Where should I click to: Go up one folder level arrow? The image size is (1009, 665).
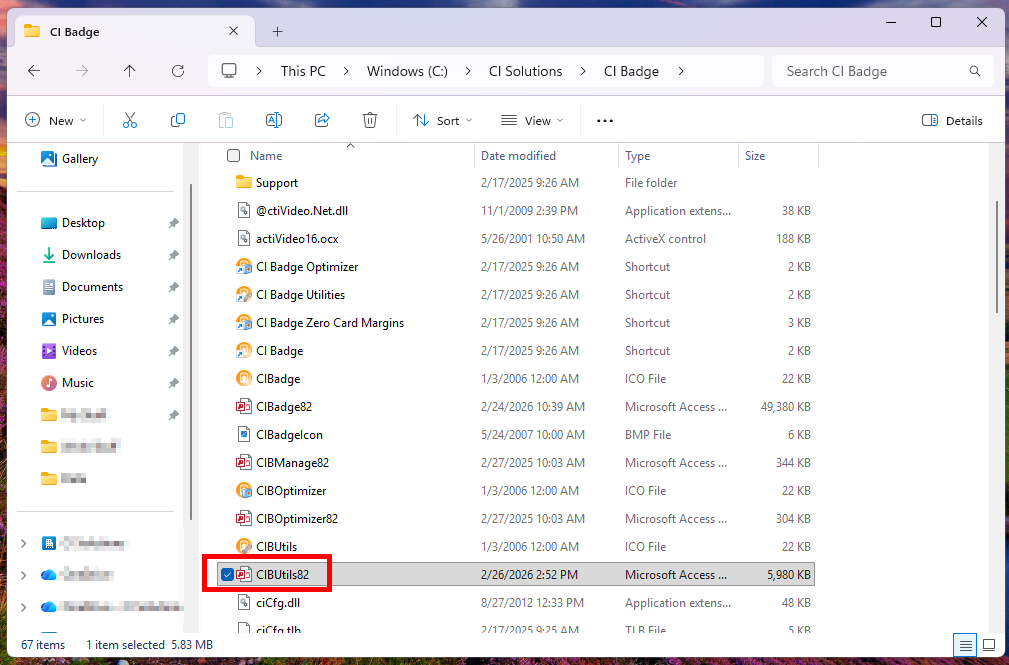pyautogui.click(x=129, y=71)
